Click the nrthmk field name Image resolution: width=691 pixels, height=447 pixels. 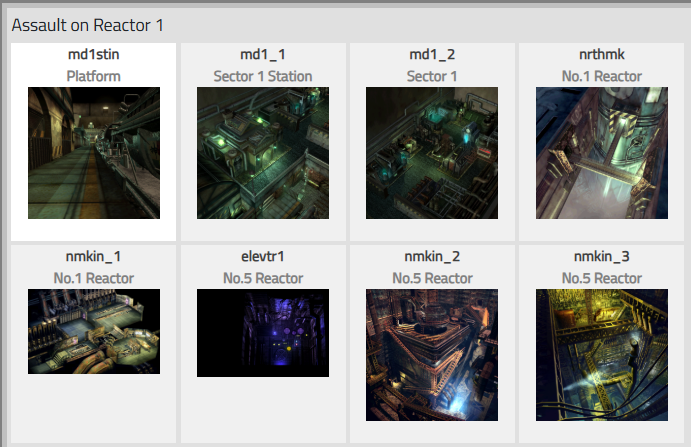(x=602, y=54)
